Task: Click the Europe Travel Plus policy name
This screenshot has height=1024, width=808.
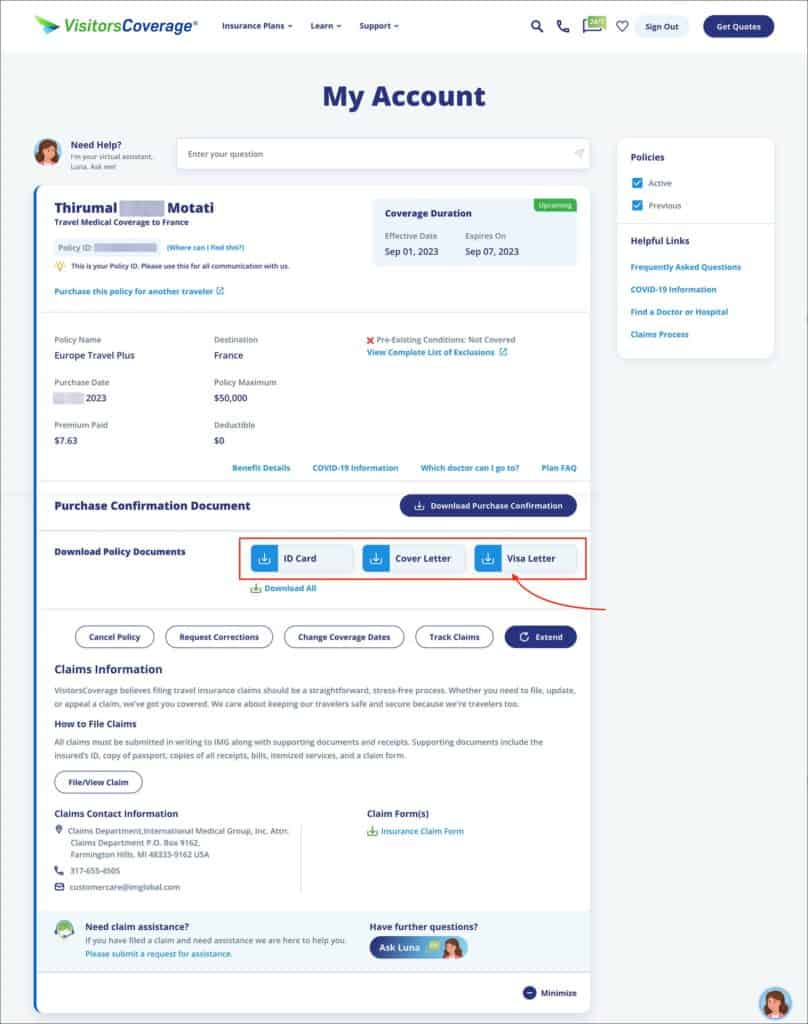Action: tap(94, 355)
